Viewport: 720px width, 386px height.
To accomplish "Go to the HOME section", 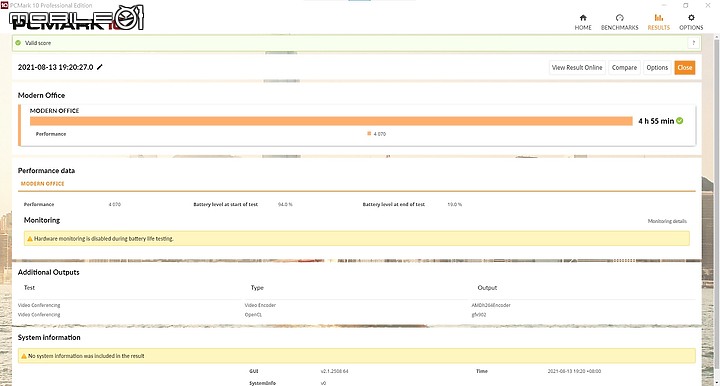I will [583, 22].
